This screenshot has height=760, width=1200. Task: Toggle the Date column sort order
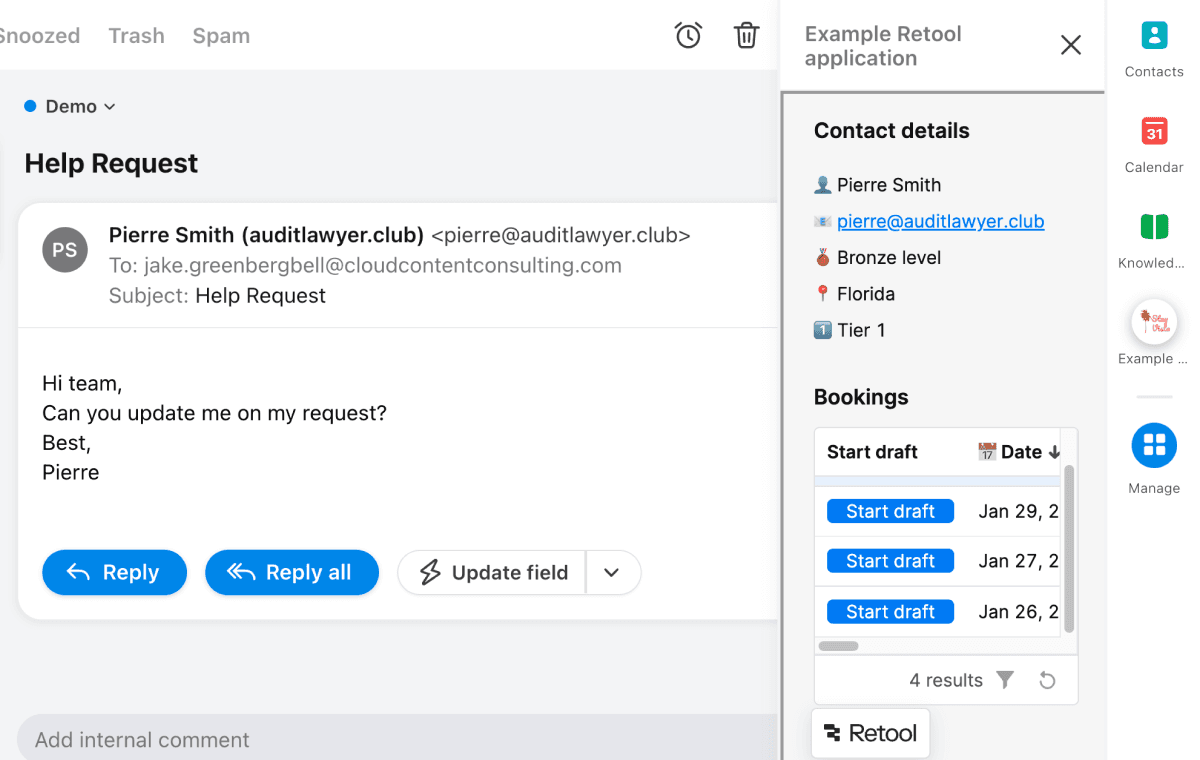[x=1020, y=451]
